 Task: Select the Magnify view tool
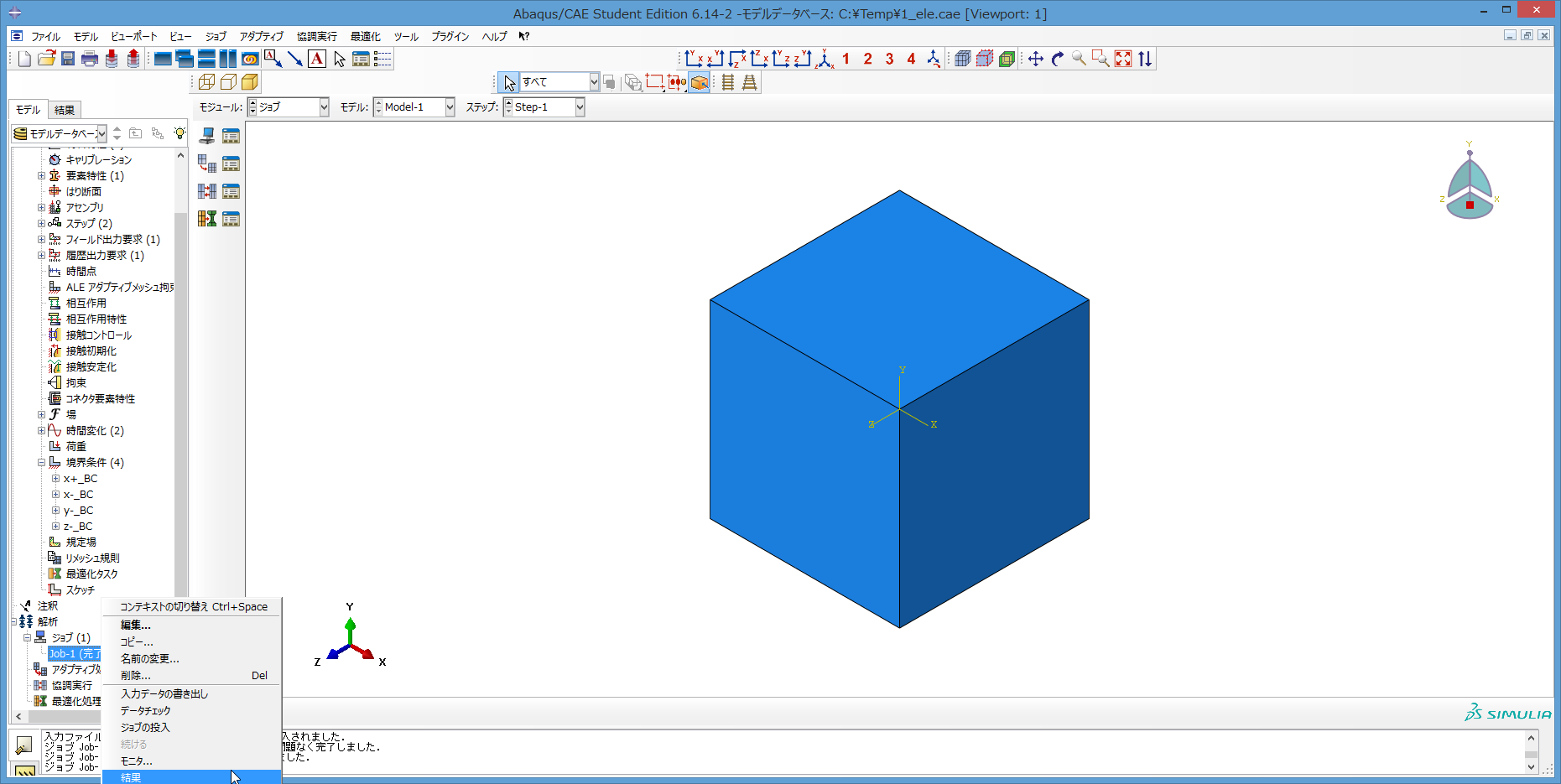click(1080, 59)
